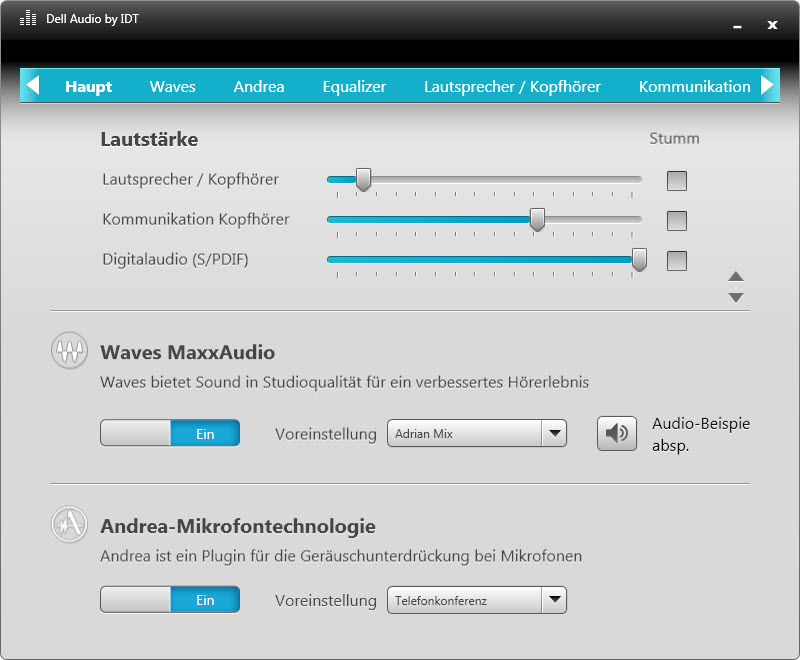The image size is (800, 660).
Task: Click the Kommunikation Kopfhörer volume slider handle
Action: [537, 219]
